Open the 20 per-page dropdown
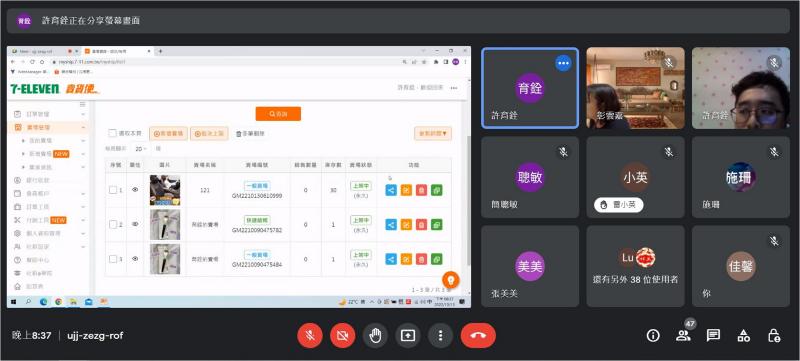The width and height of the screenshot is (800, 361). (140, 149)
